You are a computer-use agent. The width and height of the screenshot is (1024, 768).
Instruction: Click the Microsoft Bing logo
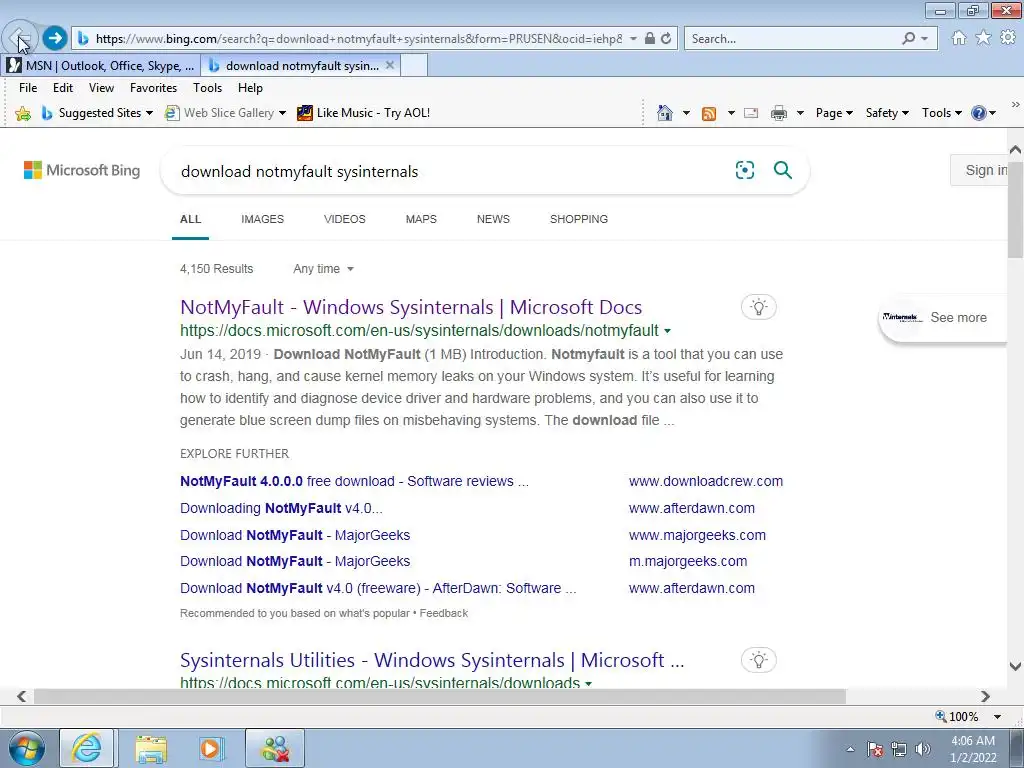pyautogui.click(x=82, y=170)
